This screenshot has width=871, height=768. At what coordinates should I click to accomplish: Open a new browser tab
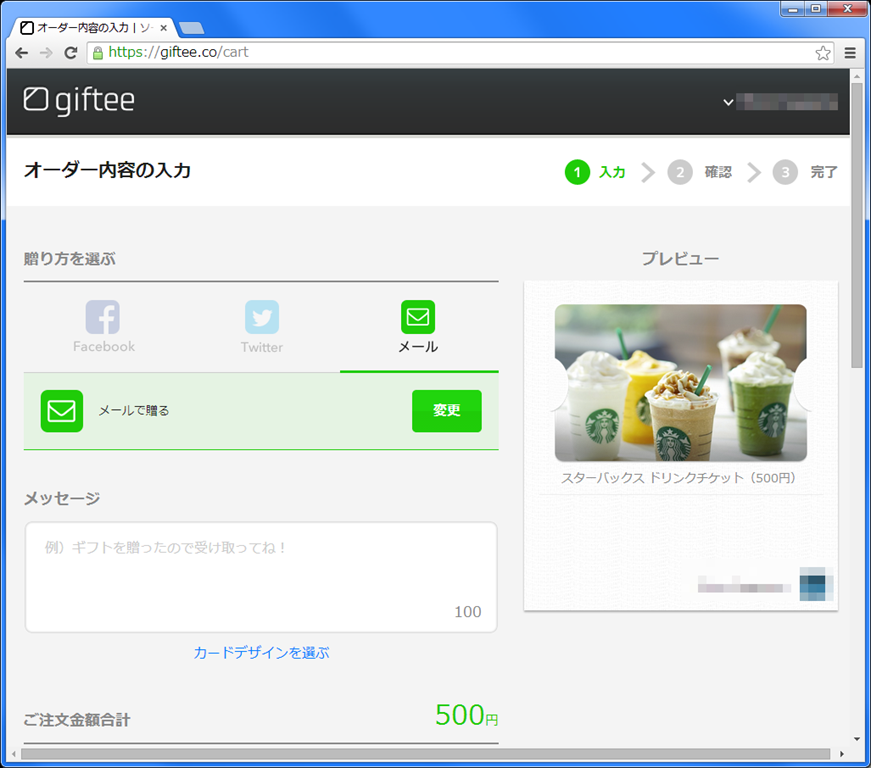[x=192, y=28]
